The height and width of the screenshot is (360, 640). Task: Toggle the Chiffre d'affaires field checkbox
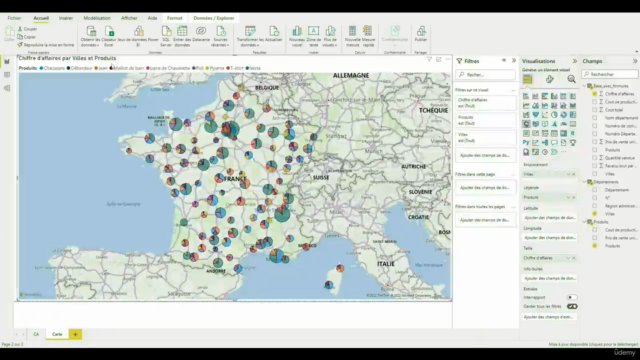coord(595,94)
